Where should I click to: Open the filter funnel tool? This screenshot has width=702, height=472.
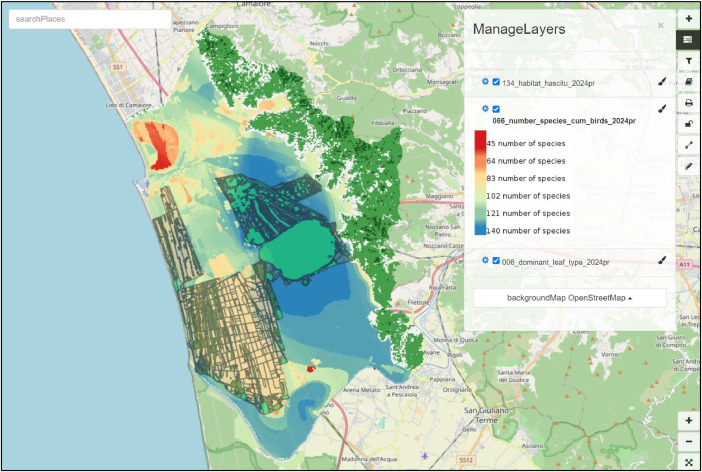point(689,61)
